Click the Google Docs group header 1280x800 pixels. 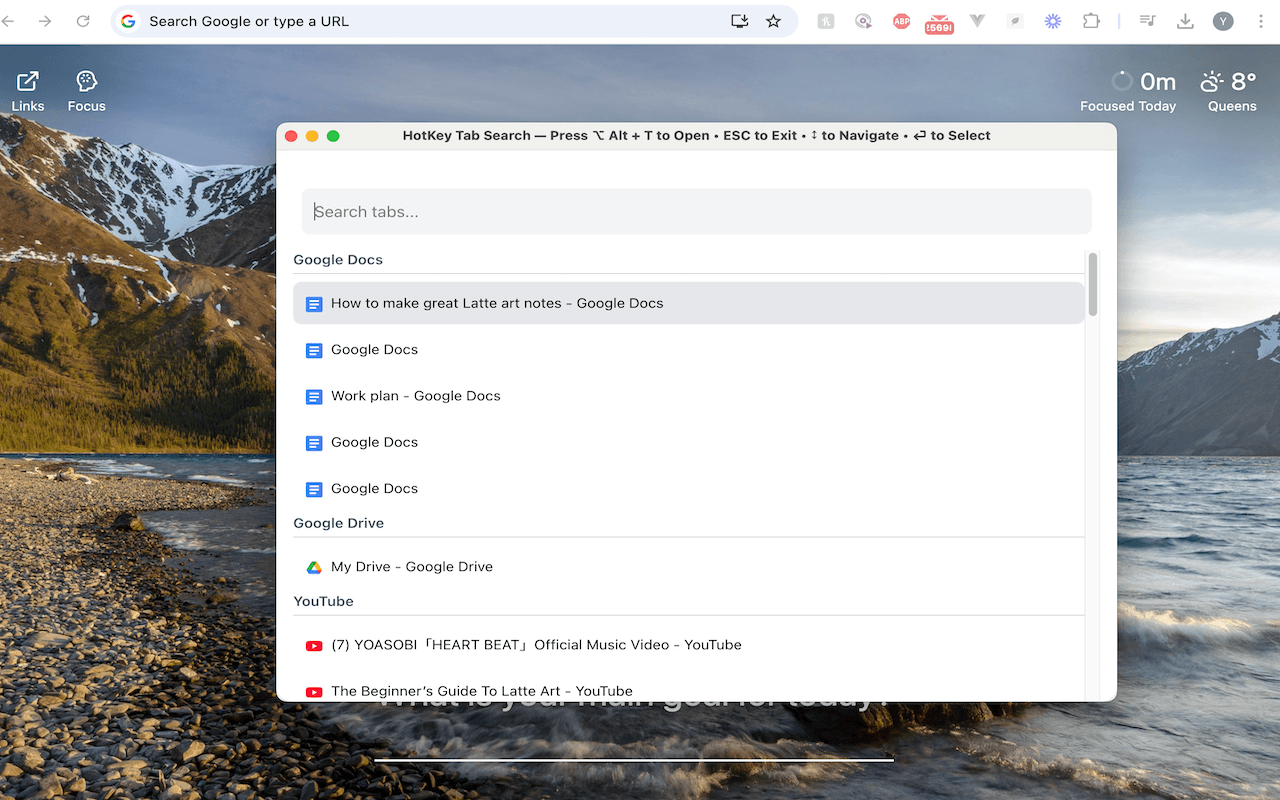pos(338,260)
